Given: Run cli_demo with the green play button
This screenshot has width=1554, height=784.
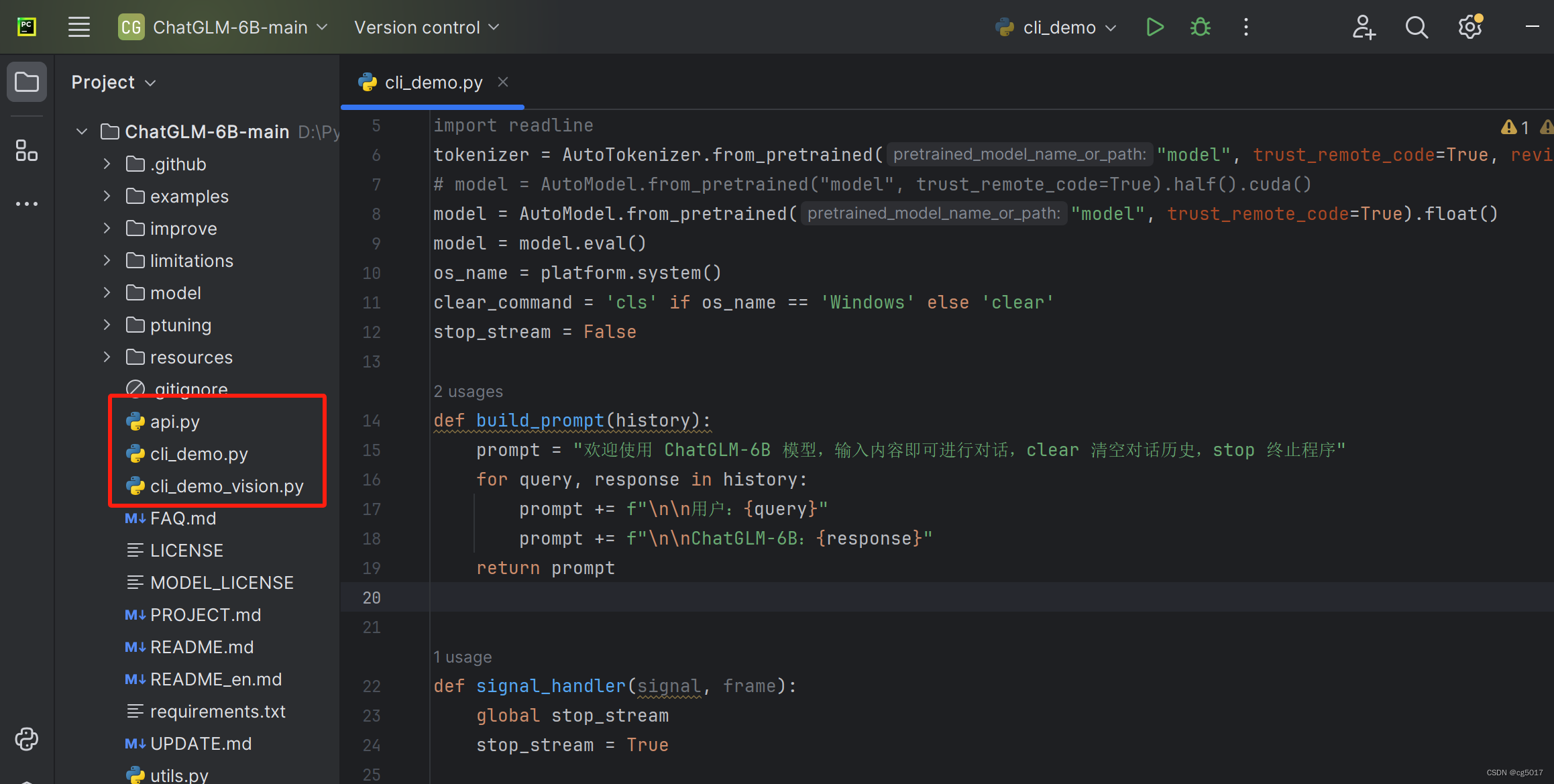Looking at the screenshot, I should coord(1155,27).
